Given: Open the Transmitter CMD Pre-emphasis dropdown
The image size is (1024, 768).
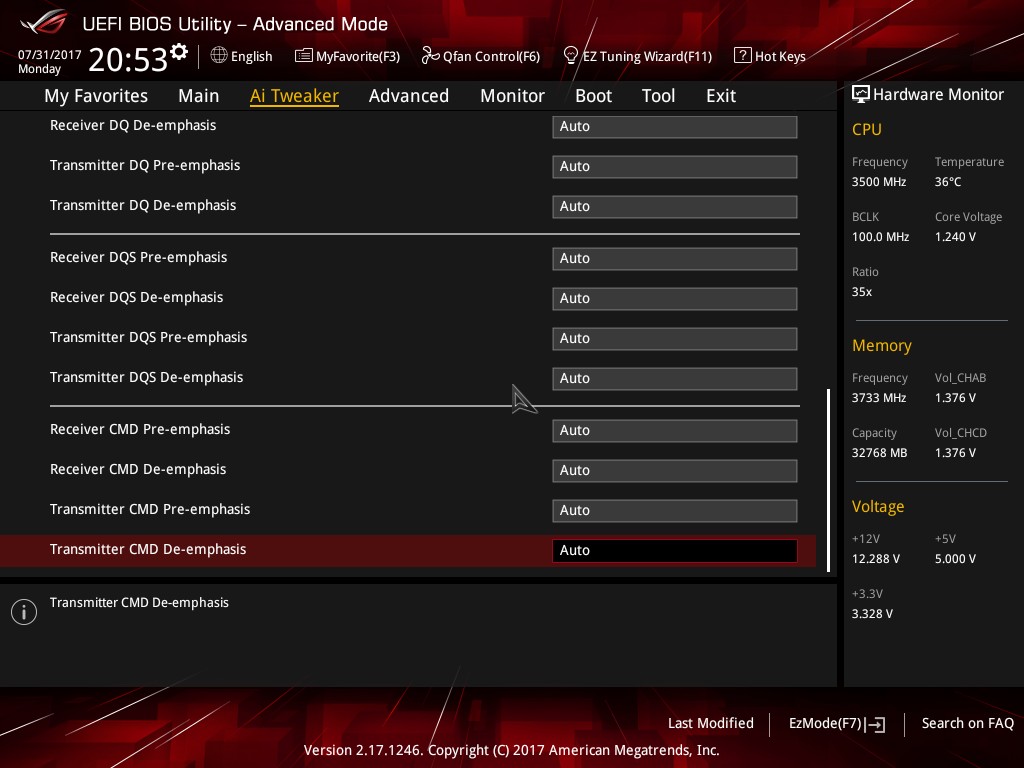Looking at the screenshot, I should pos(675,510).
